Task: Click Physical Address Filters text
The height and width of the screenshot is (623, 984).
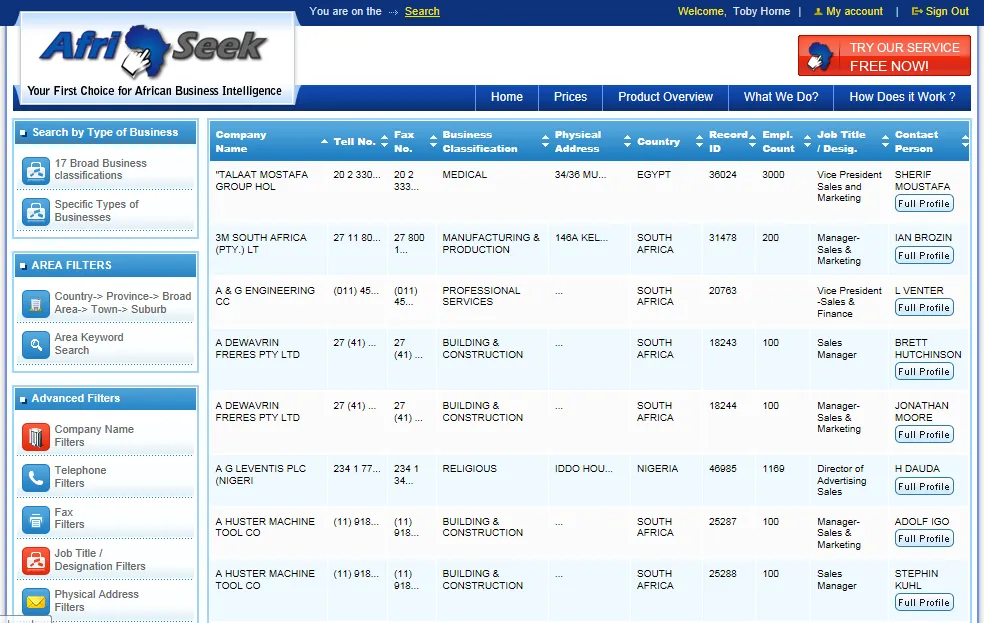Action: [x=96, y=600]
